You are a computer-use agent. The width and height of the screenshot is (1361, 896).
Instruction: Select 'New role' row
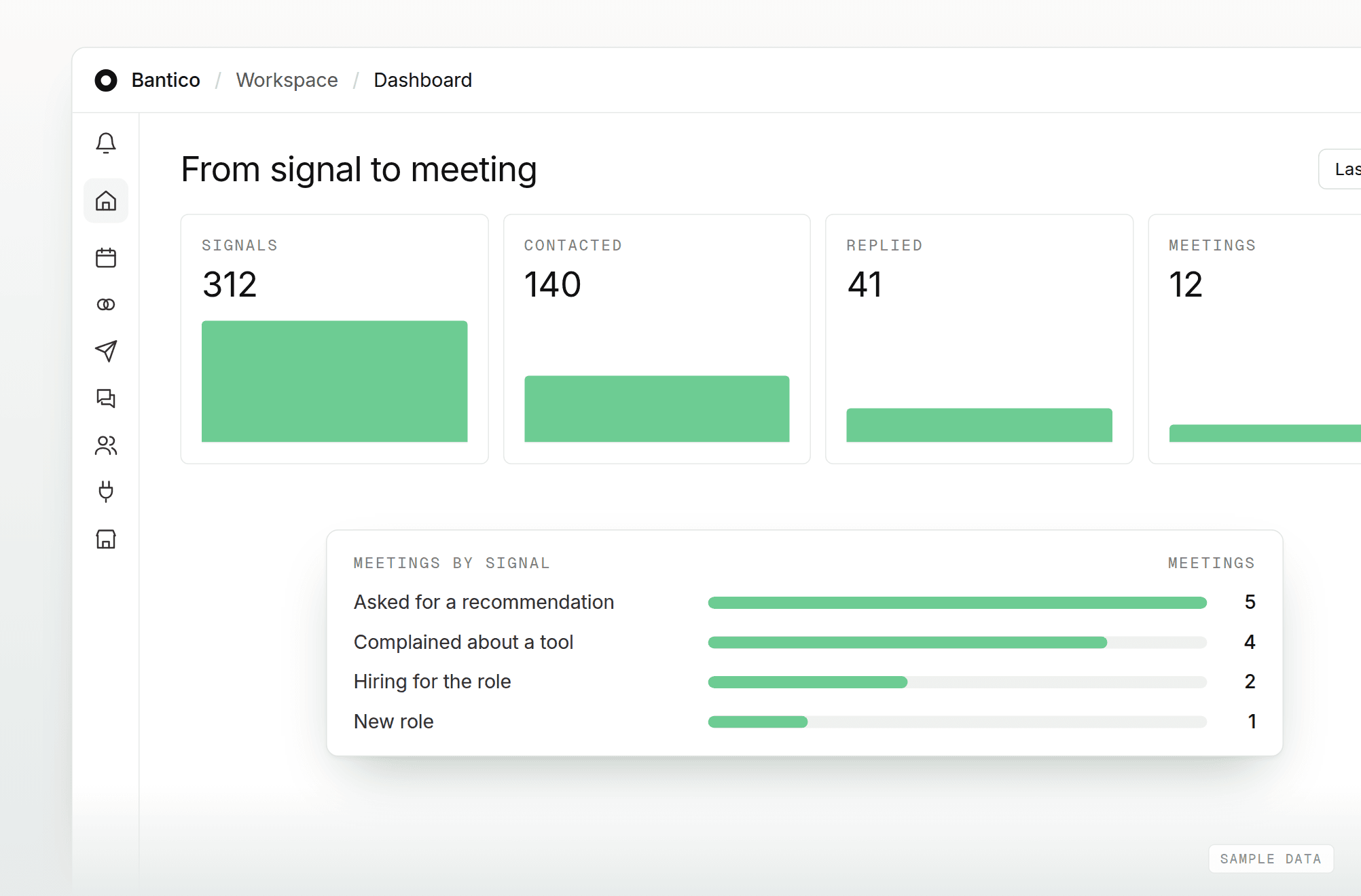coord(804,722)
